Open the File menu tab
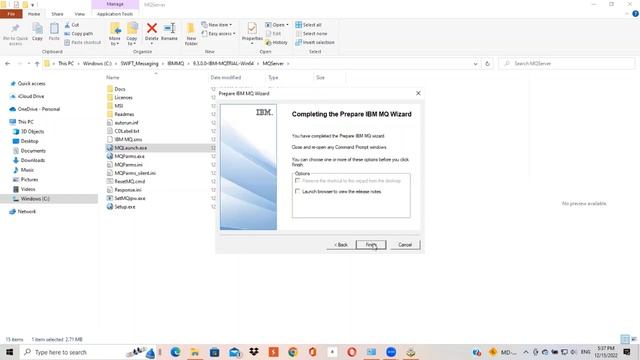640x360 pixels. (11, 14)
